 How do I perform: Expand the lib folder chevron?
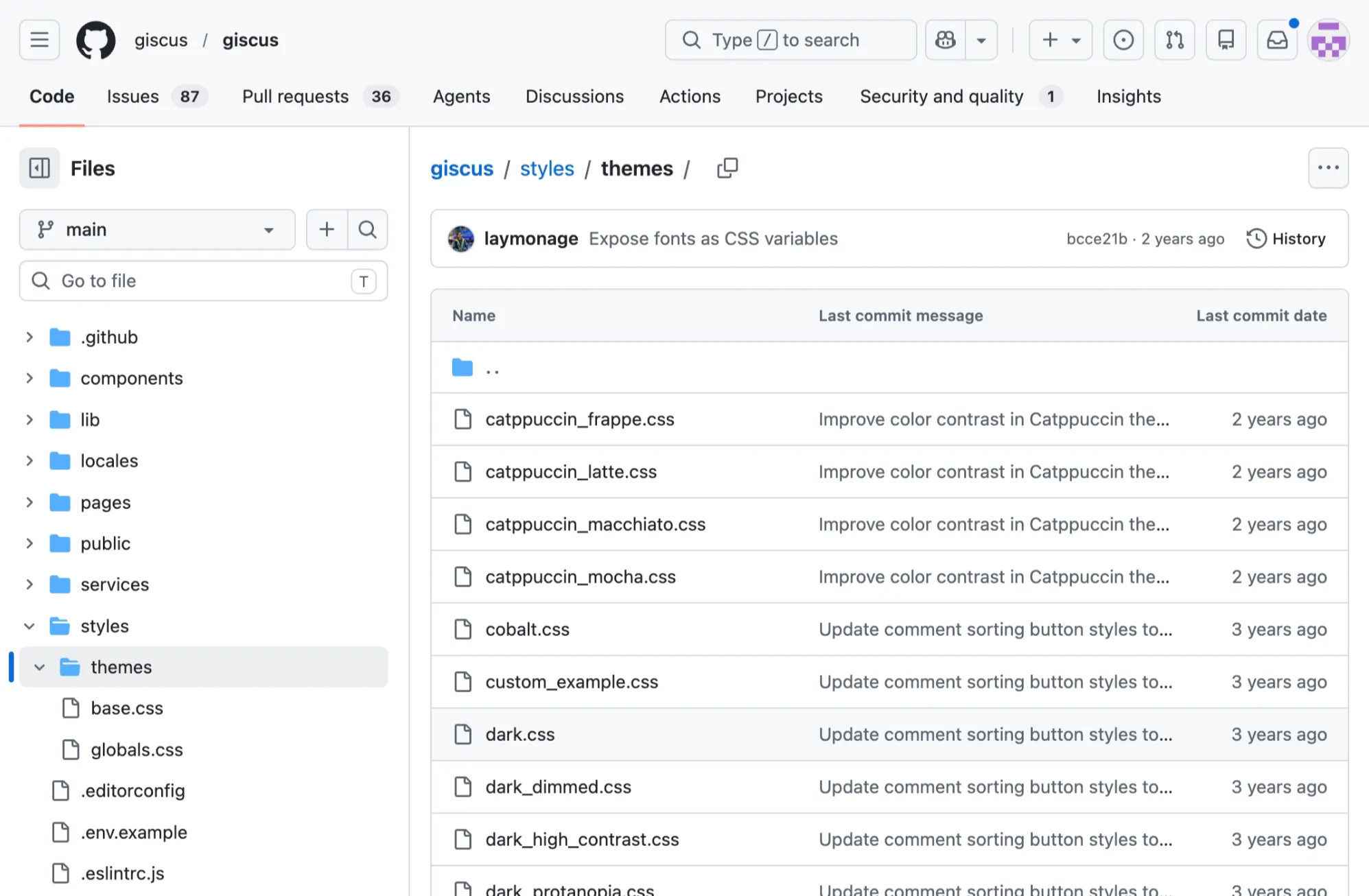pyautogui.click(x=30, y=419)
